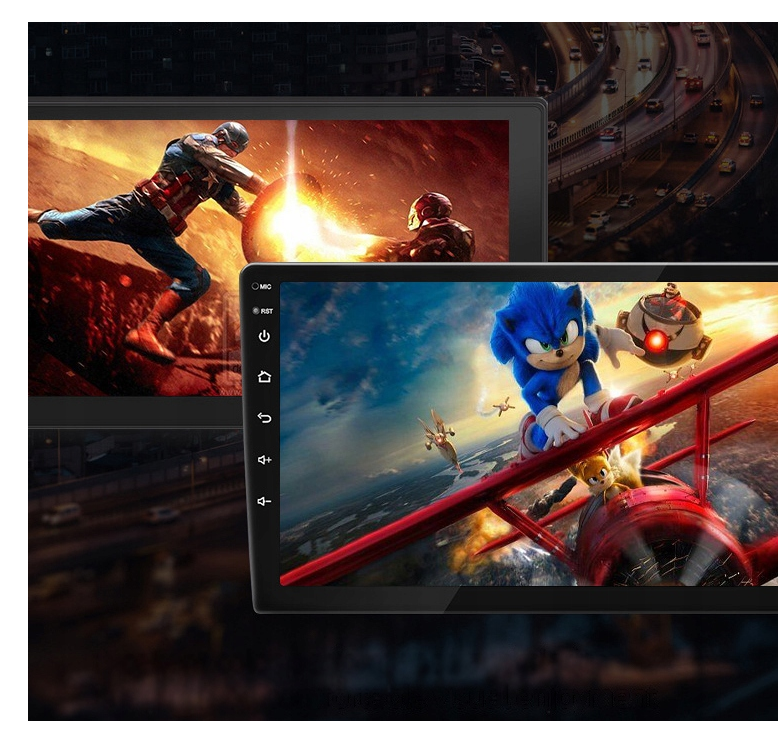Tap the volume up button
This screenshot has height=729, width=778.
click(264, 460)
